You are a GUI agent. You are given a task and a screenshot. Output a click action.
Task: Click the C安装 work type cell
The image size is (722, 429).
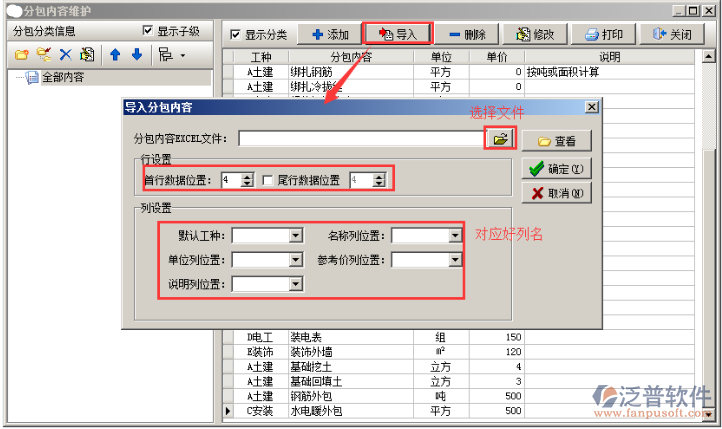tap(261, 411)
